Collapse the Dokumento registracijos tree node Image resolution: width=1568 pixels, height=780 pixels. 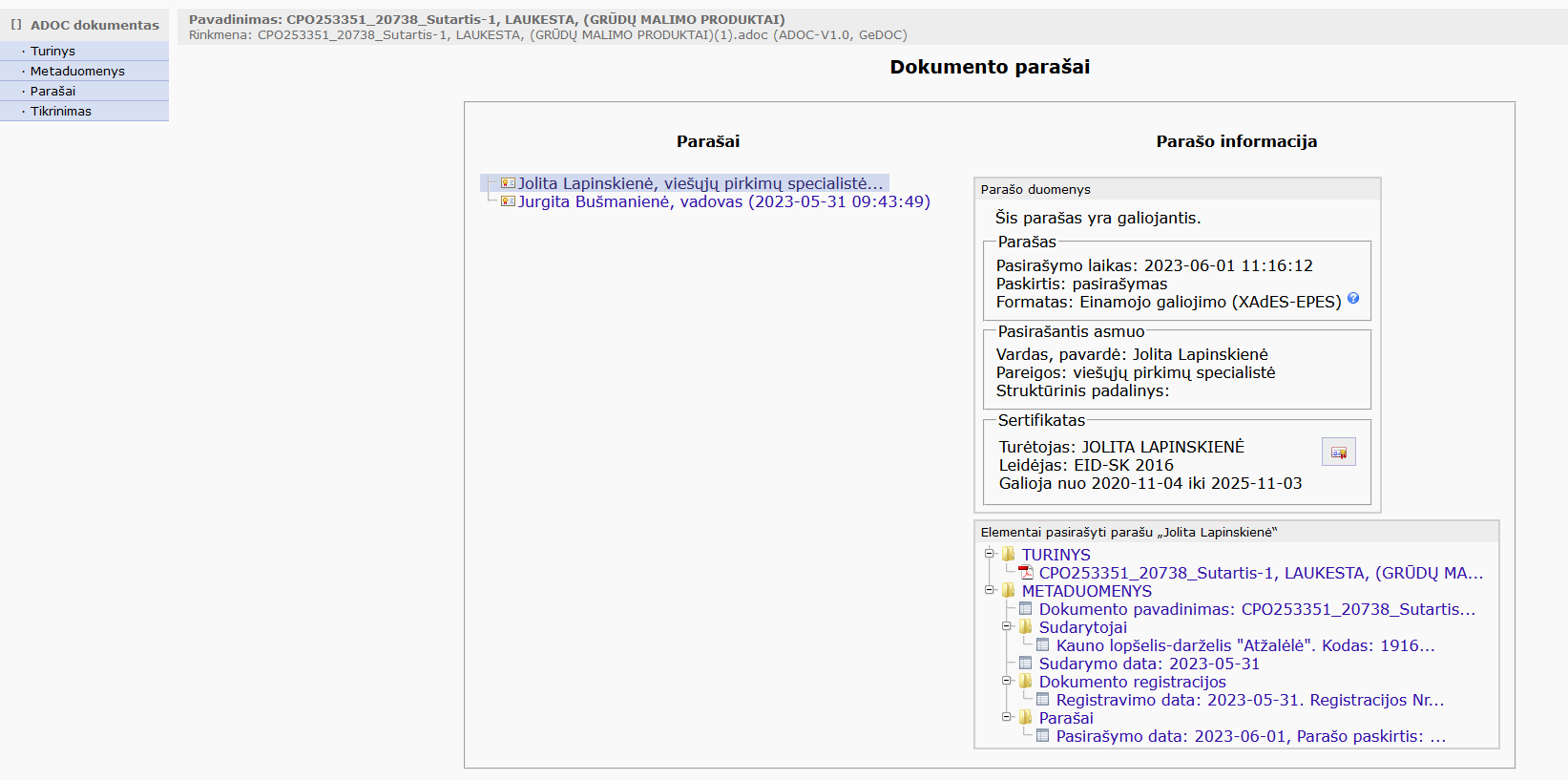[x=1007, y=681]
